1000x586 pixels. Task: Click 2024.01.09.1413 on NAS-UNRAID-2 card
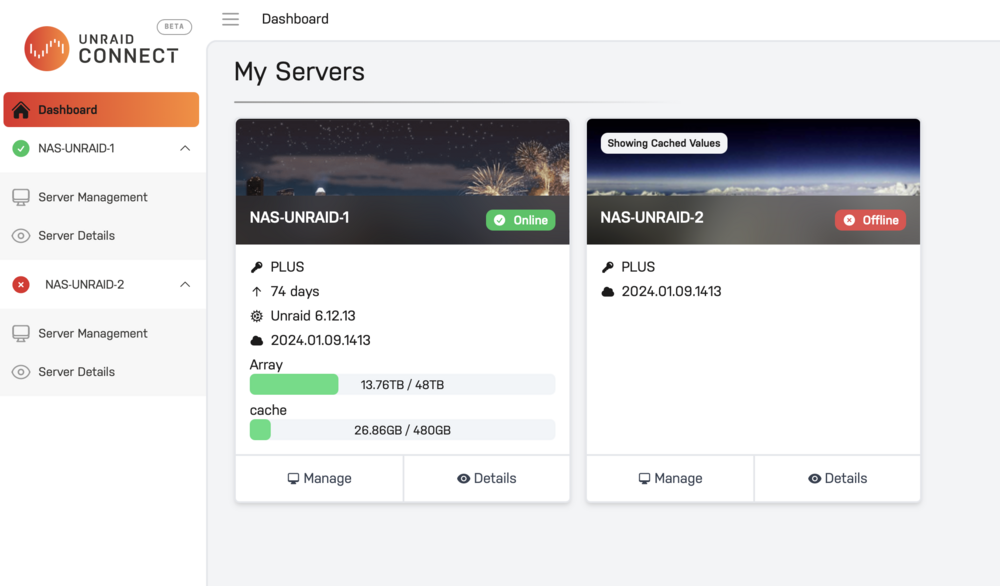[672, 291]
